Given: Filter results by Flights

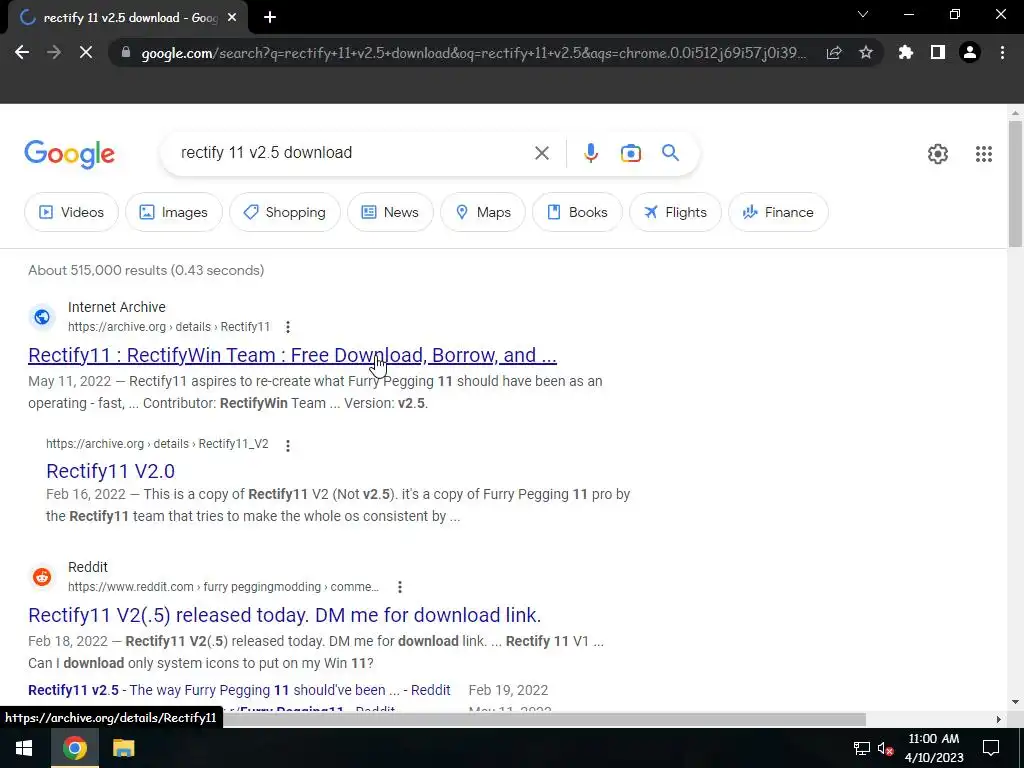Looking at the screenshot, I should pyautogui.click(x=675, y=212).
